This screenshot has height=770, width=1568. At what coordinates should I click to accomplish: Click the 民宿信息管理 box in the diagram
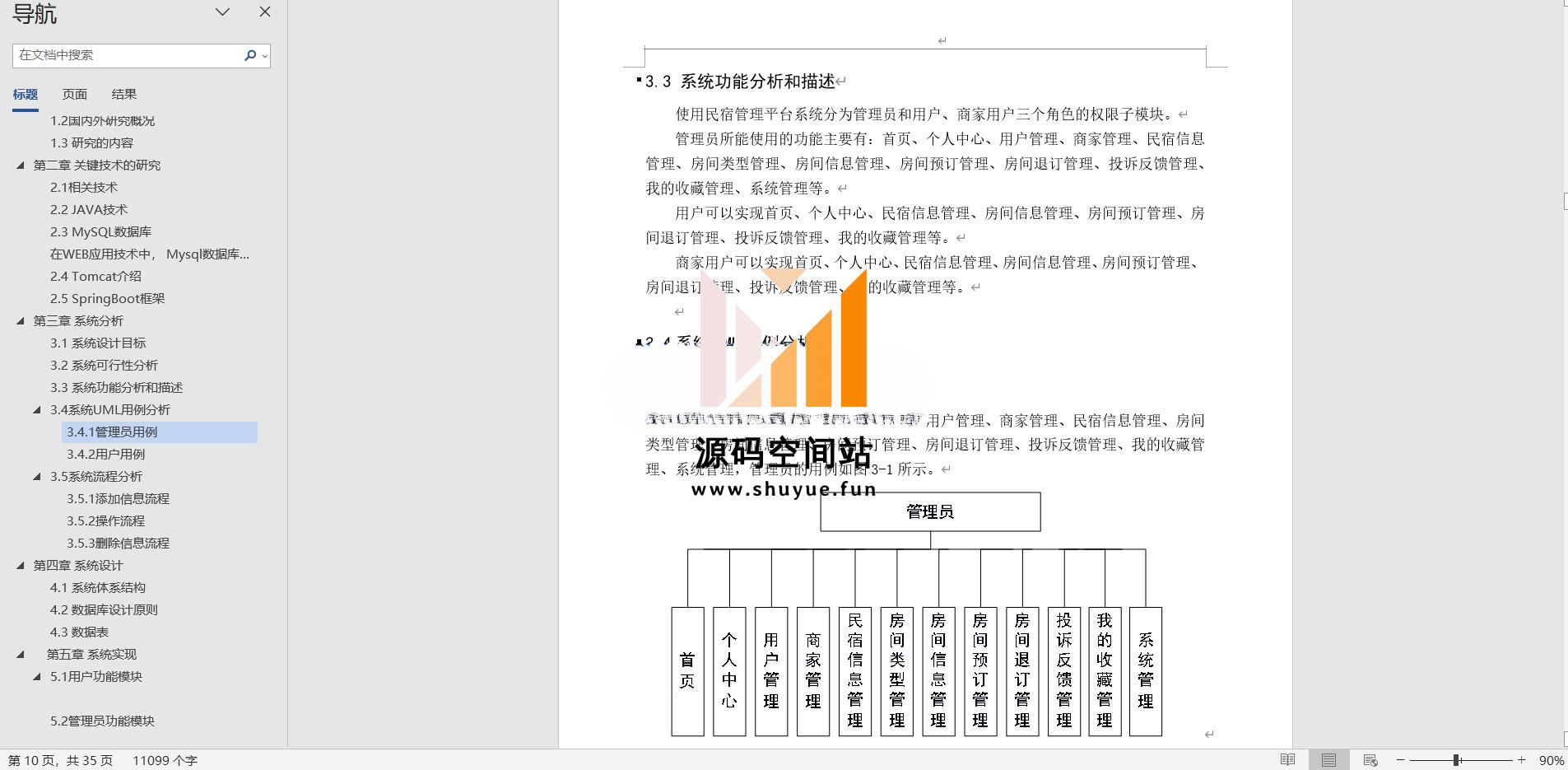[855, 671]
